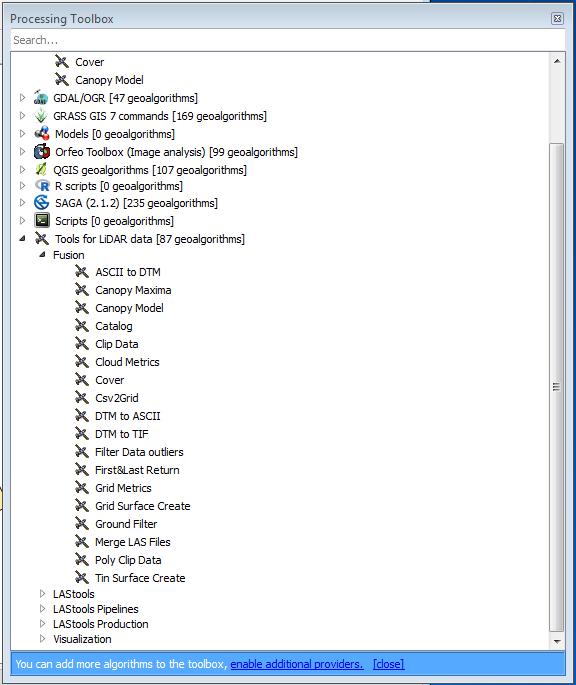The width and height of the screenshot is (576, 685).
Task: Select the Grid Surface Create label
Action: click(x=143, y=506)
